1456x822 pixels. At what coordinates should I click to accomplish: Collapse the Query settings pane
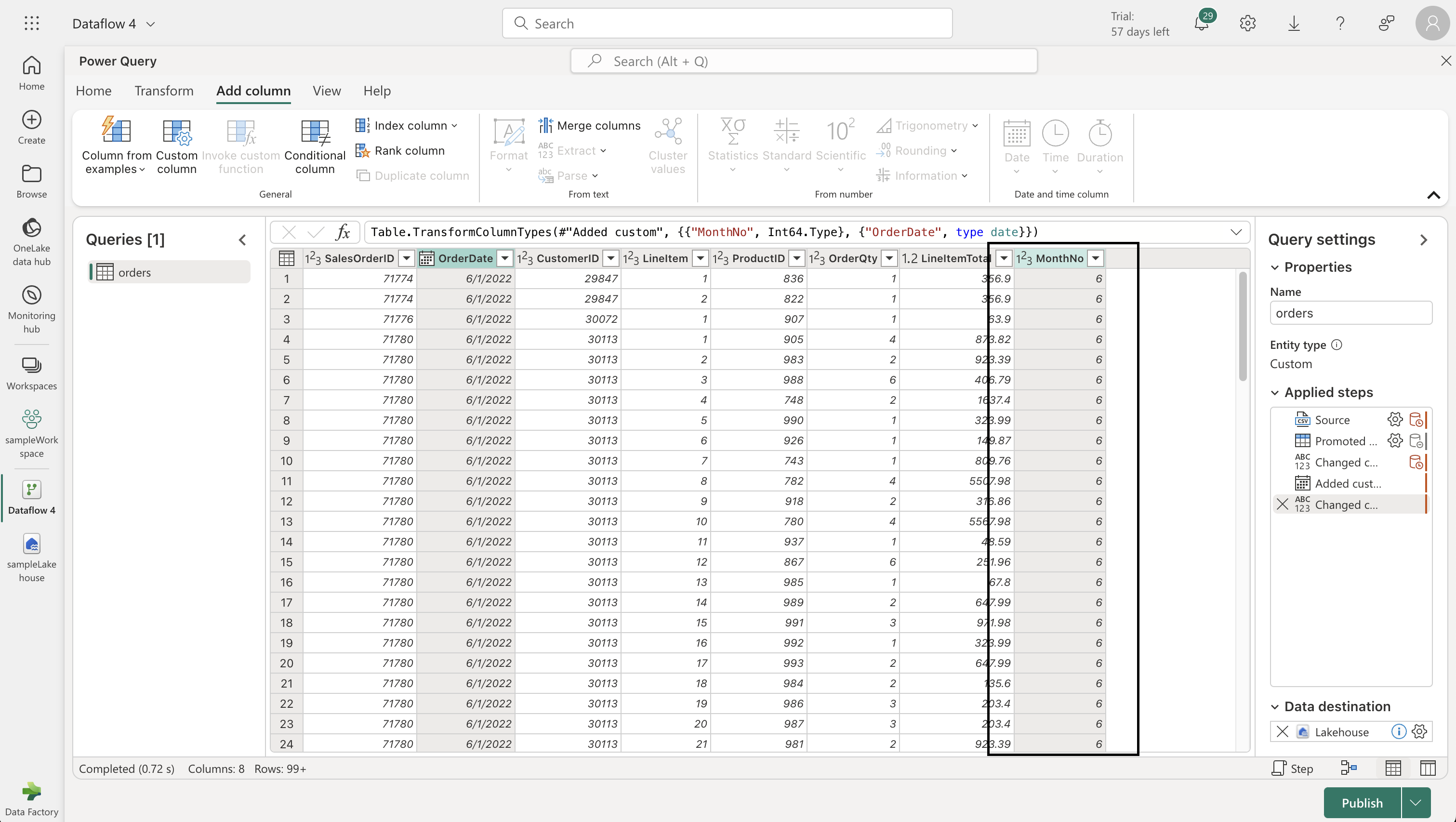[1424, 239]
